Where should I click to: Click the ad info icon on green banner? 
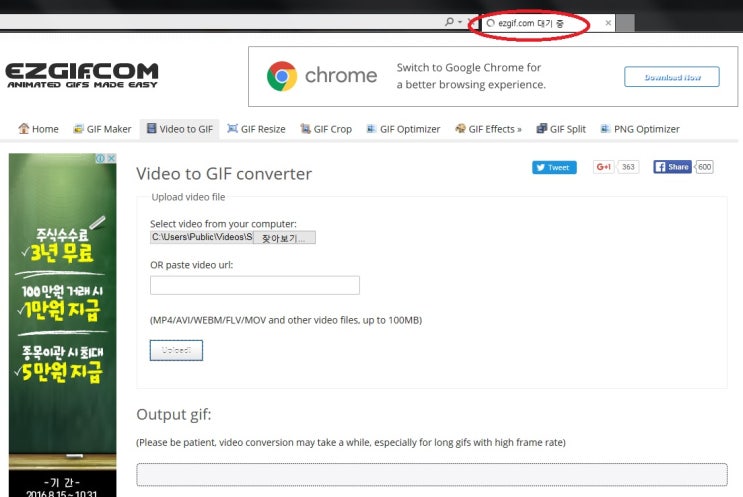coord(100,158)
